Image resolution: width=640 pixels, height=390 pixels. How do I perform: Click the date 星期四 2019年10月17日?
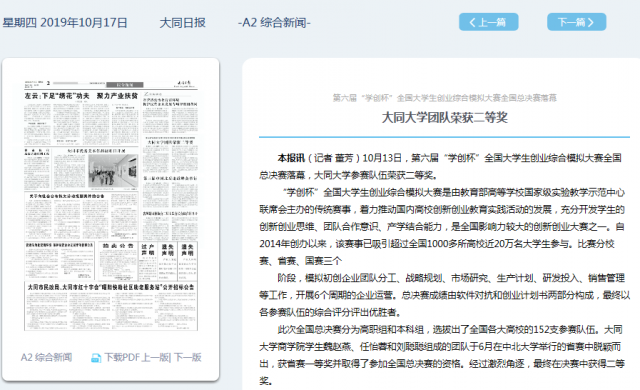65,23
